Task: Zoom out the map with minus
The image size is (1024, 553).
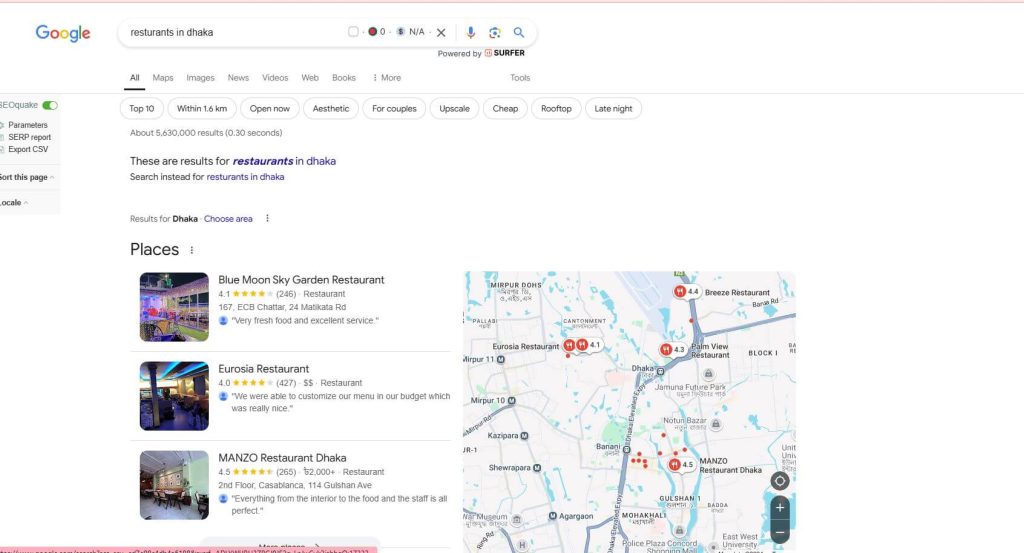Action: pyautogui.click(x=780, y=533)
